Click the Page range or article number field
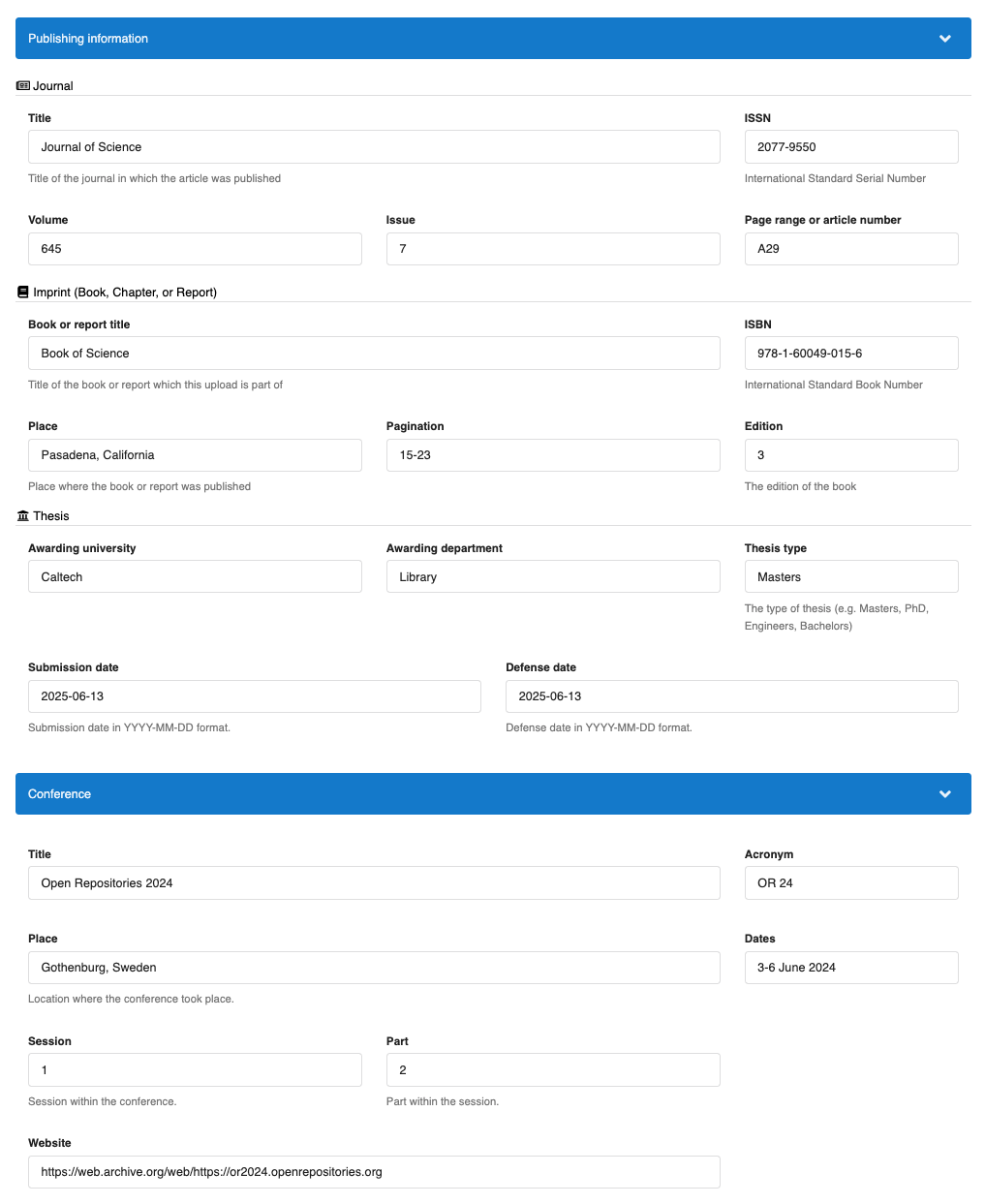 click(850, 249)
